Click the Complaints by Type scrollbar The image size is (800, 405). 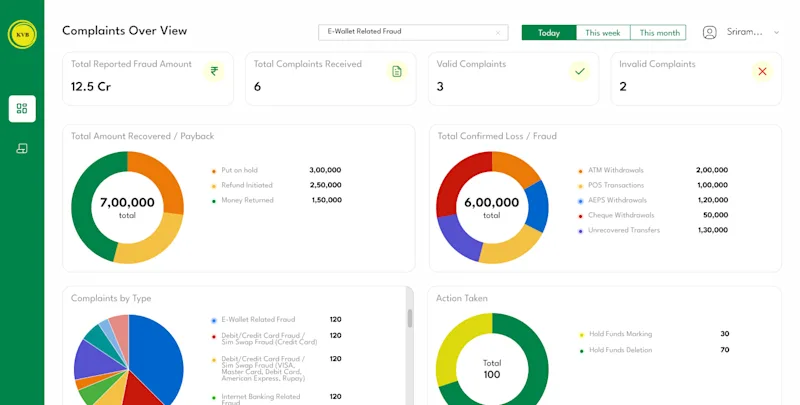409,318
